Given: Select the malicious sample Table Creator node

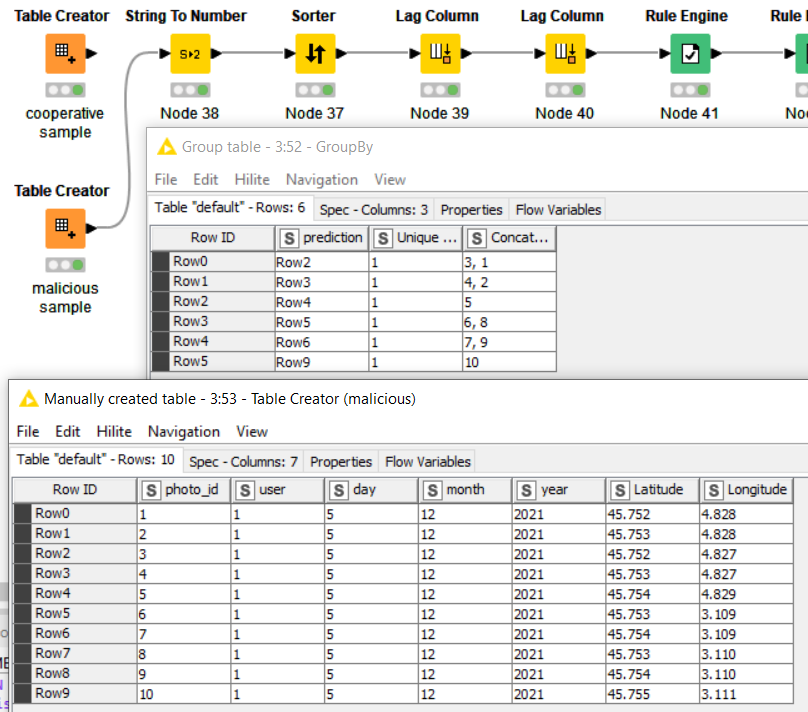Looking at the screenshot, I should click(65, 229).
